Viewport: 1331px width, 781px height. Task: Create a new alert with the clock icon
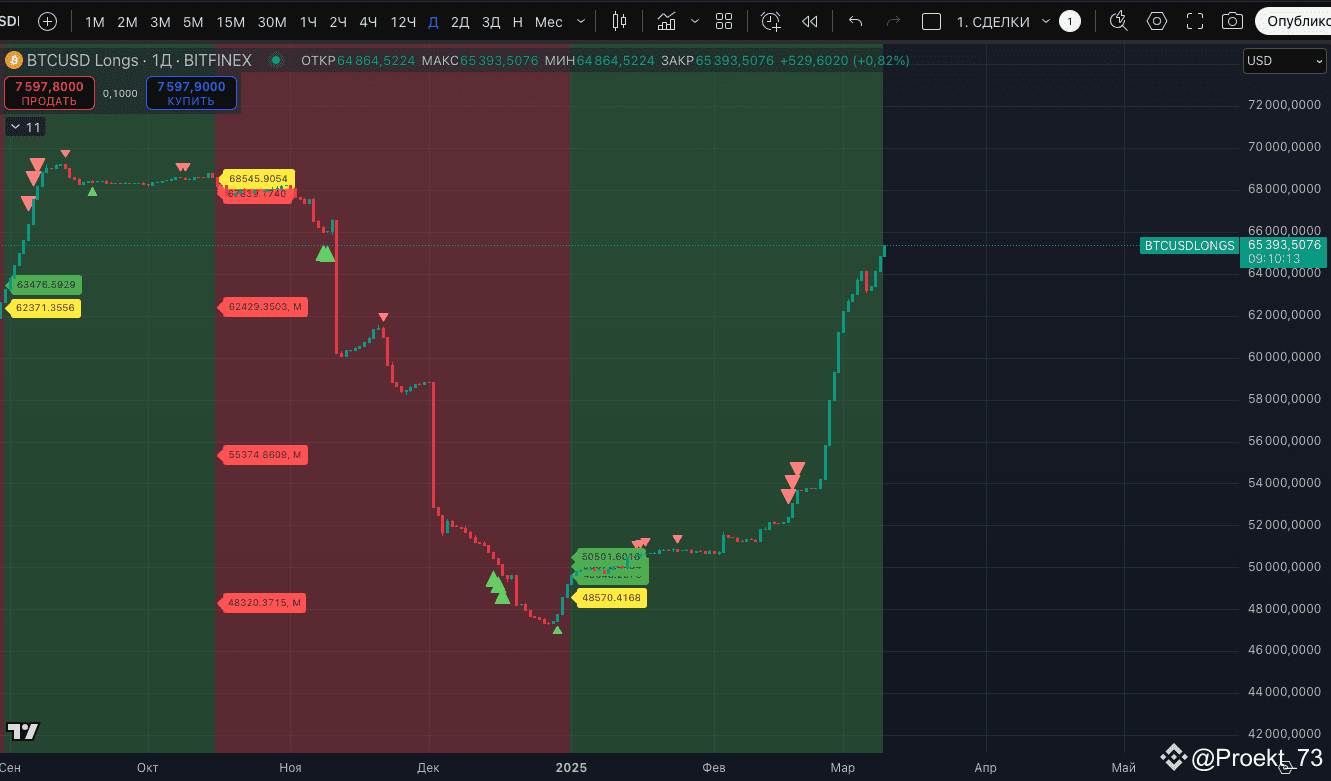coord(770,20)
